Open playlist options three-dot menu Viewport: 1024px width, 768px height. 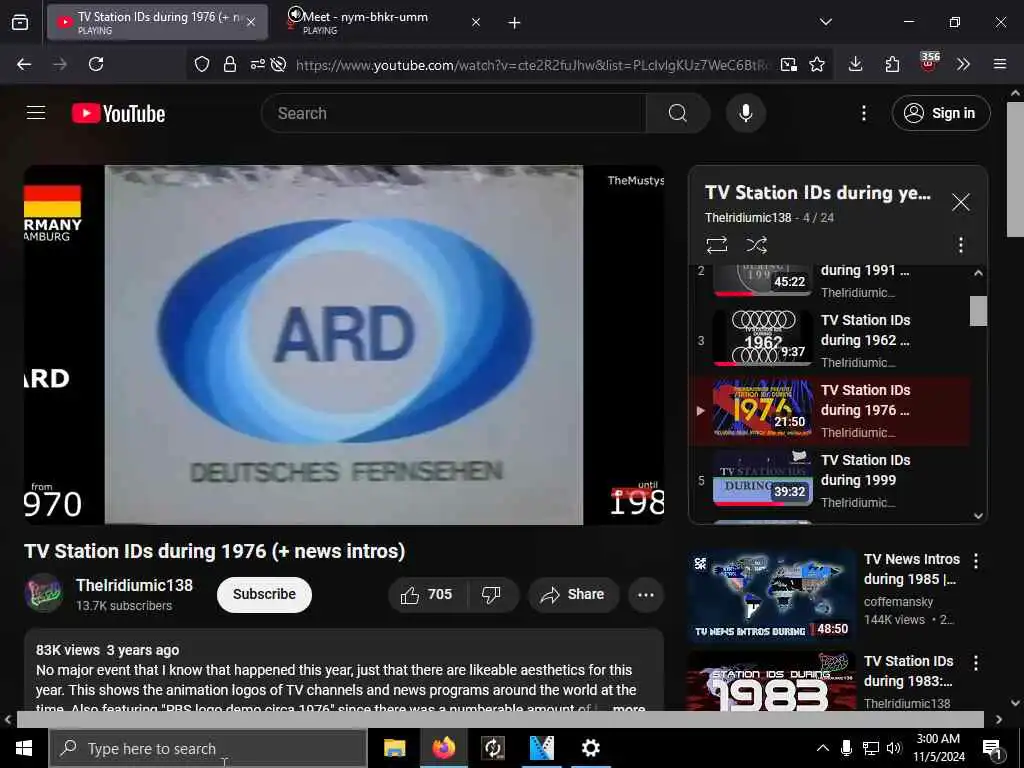(x=960, y=245)
